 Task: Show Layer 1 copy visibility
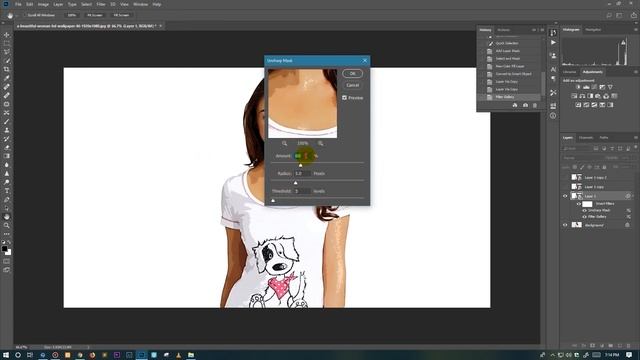pyautogui.click(x=565, y=187)
